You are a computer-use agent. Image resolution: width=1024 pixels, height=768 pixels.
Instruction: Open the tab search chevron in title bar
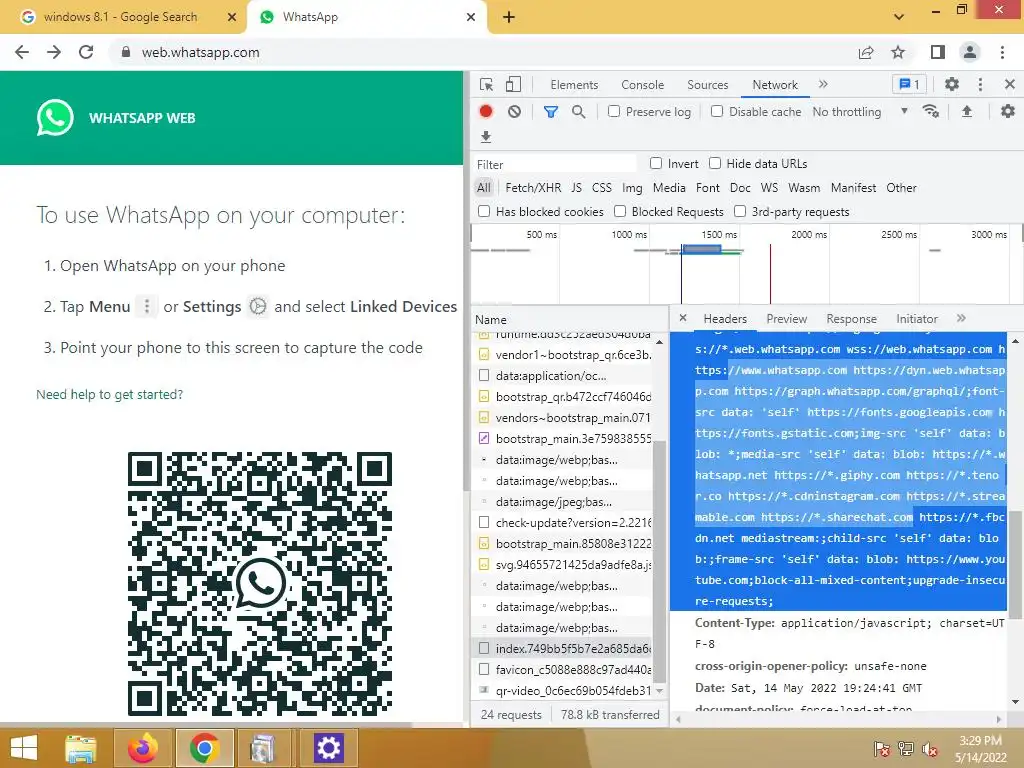point(899,17)
